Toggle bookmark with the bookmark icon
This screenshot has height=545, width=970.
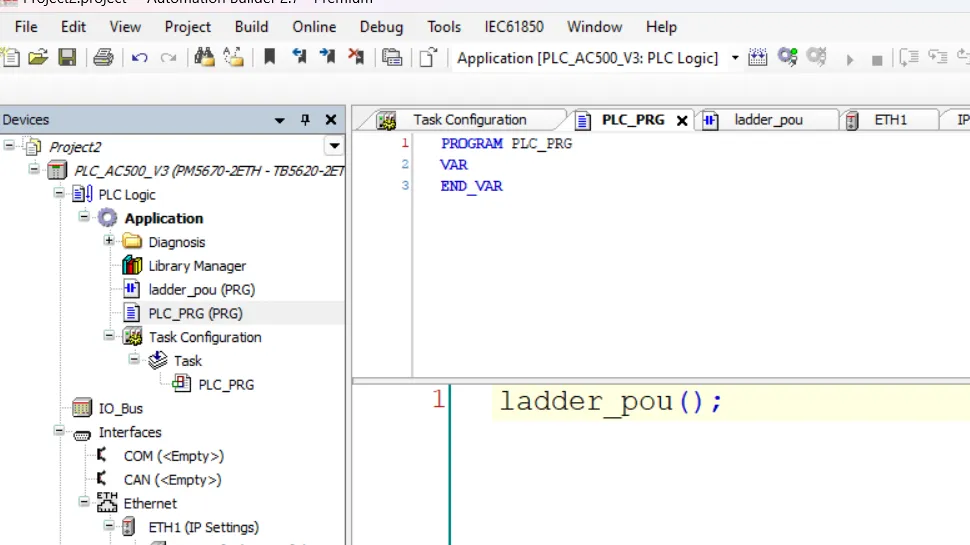270,57
